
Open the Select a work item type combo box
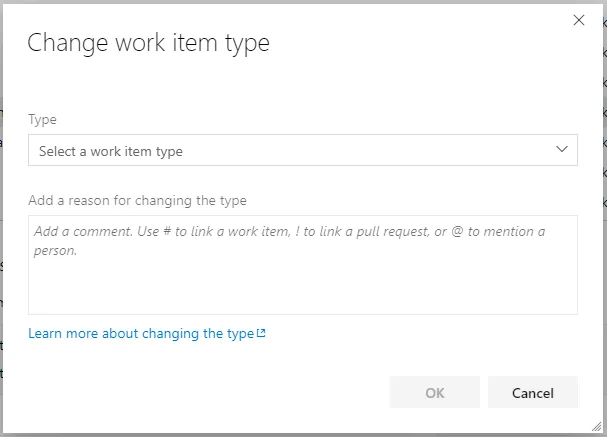pos(302,151)
